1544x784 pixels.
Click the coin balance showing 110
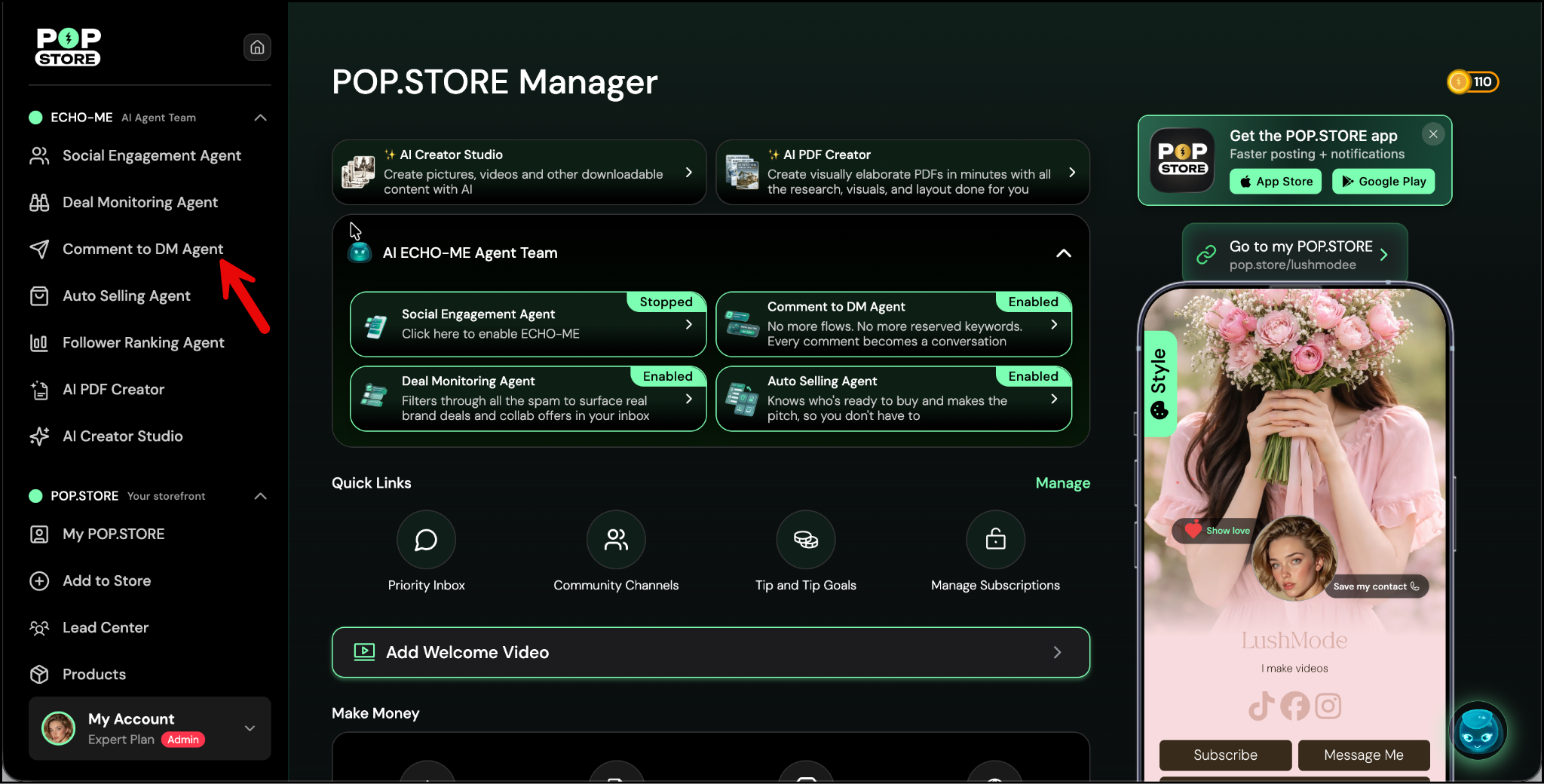[x=1473, y=81]
